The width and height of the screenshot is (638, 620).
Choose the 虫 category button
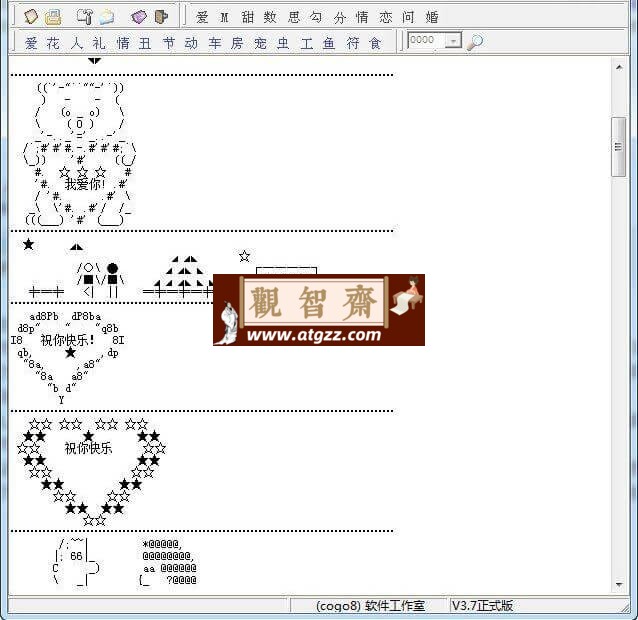pyautogui.click(x=283, y=42)
